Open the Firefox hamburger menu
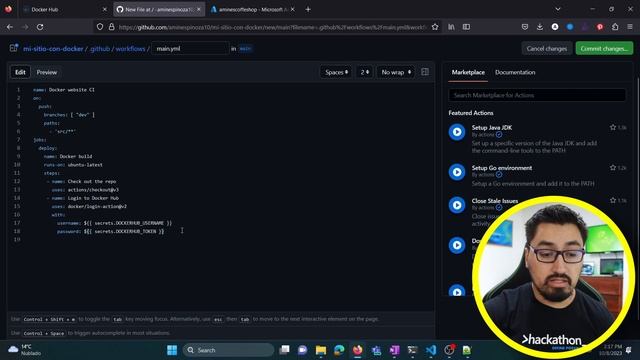This screenshot has width=640, height=360. click(630, 27)
